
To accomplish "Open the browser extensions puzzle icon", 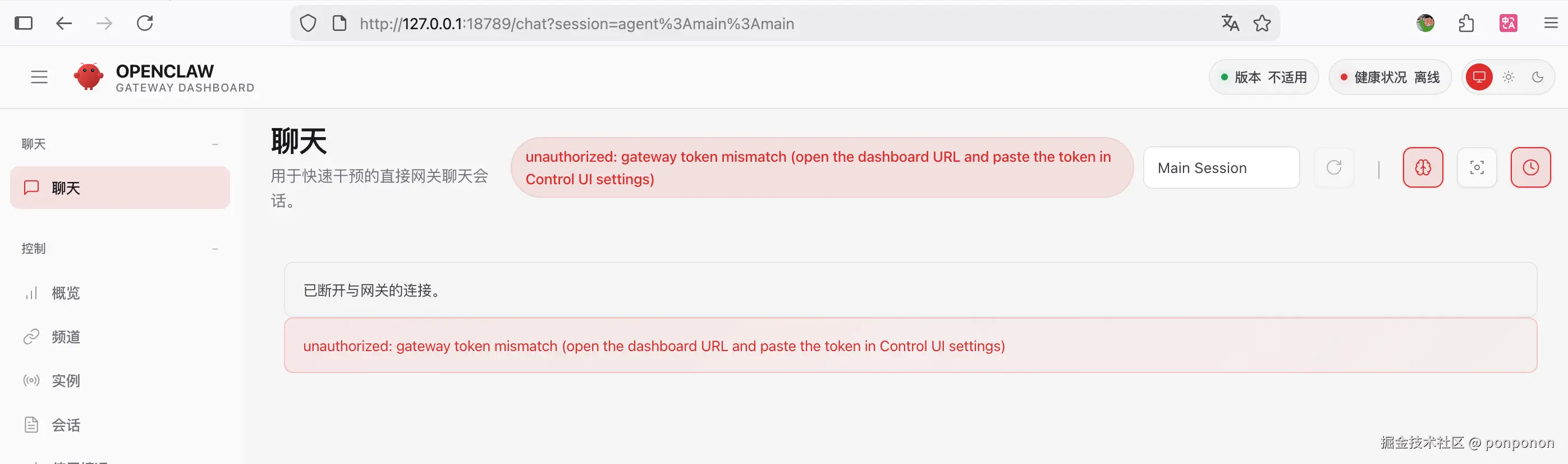I will tap(1466, 24).
